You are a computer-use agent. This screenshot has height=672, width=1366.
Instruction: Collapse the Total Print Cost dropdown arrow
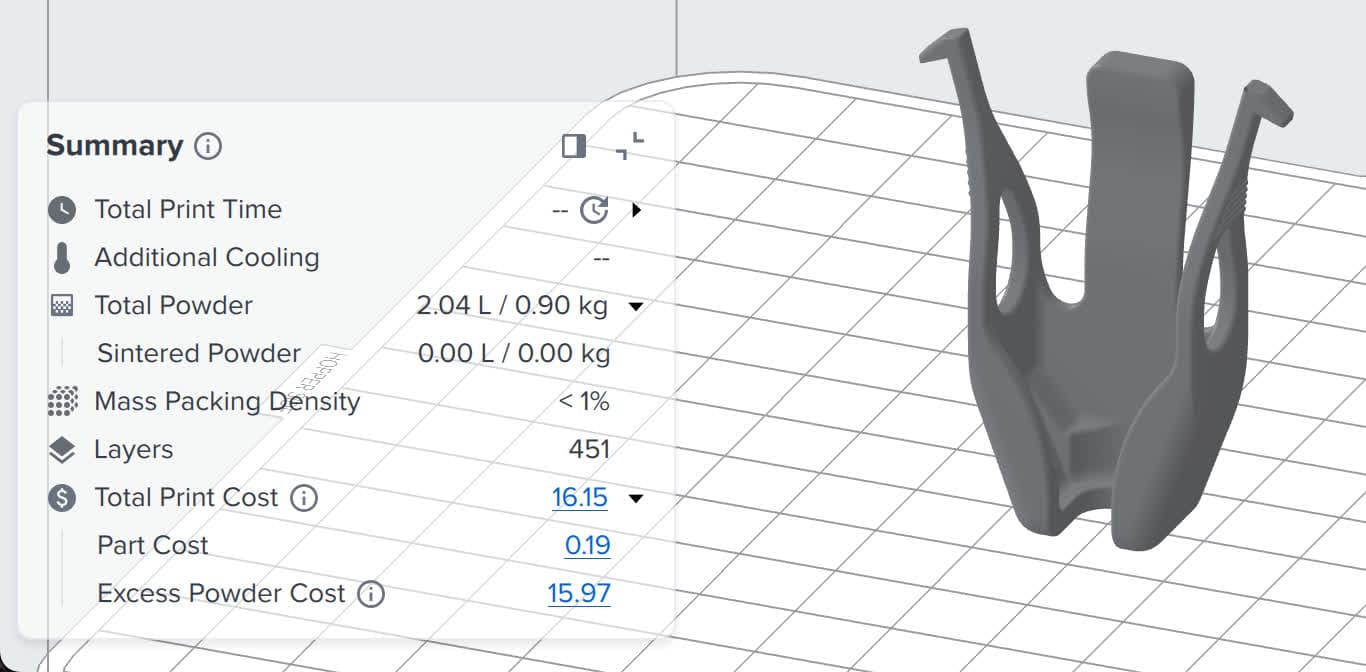coord(635,498)
